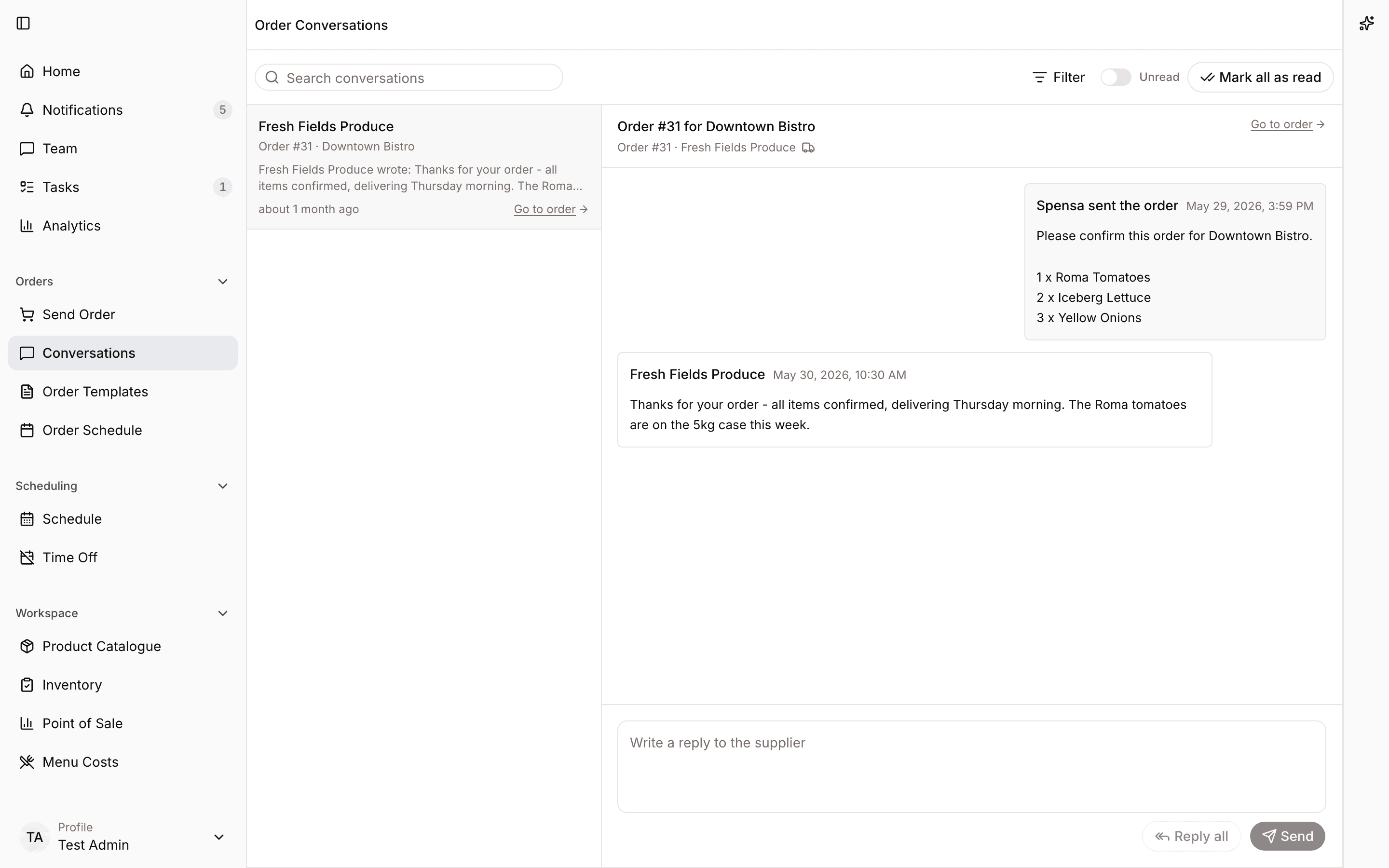Click the Home house icon
The width and height of the screenshot is (1389, 868).
pyautogui.click(x=27, y=71)
